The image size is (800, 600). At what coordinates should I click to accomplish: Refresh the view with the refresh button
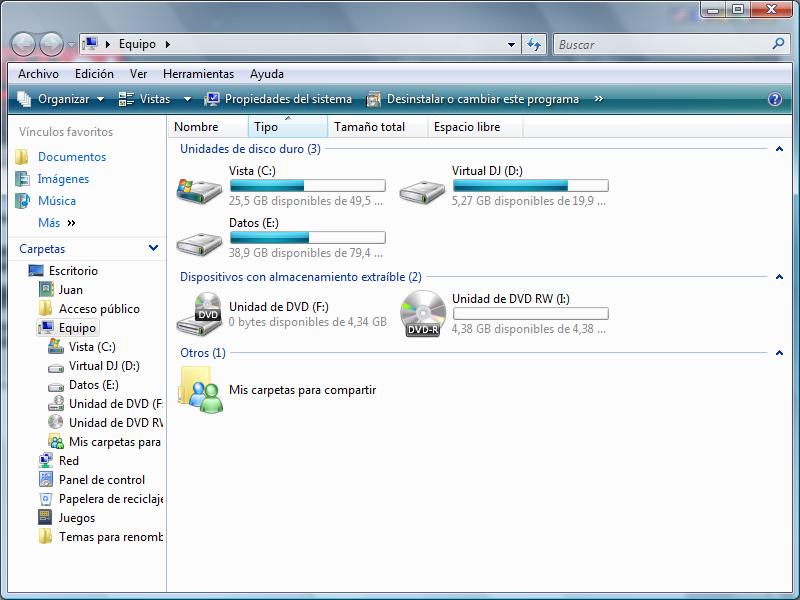(534, 44)
